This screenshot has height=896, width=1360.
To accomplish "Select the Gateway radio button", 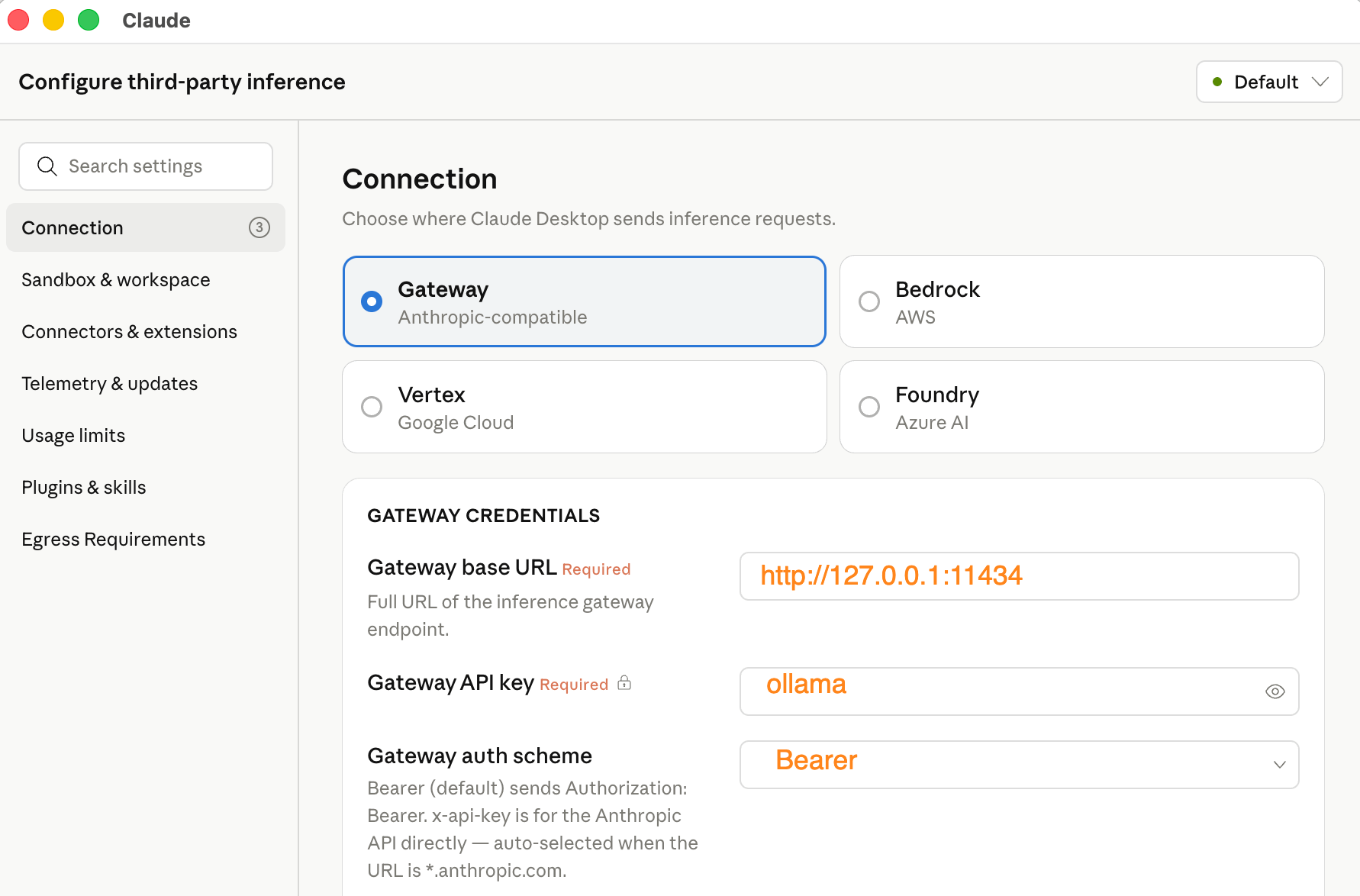I will coord(372,301).
